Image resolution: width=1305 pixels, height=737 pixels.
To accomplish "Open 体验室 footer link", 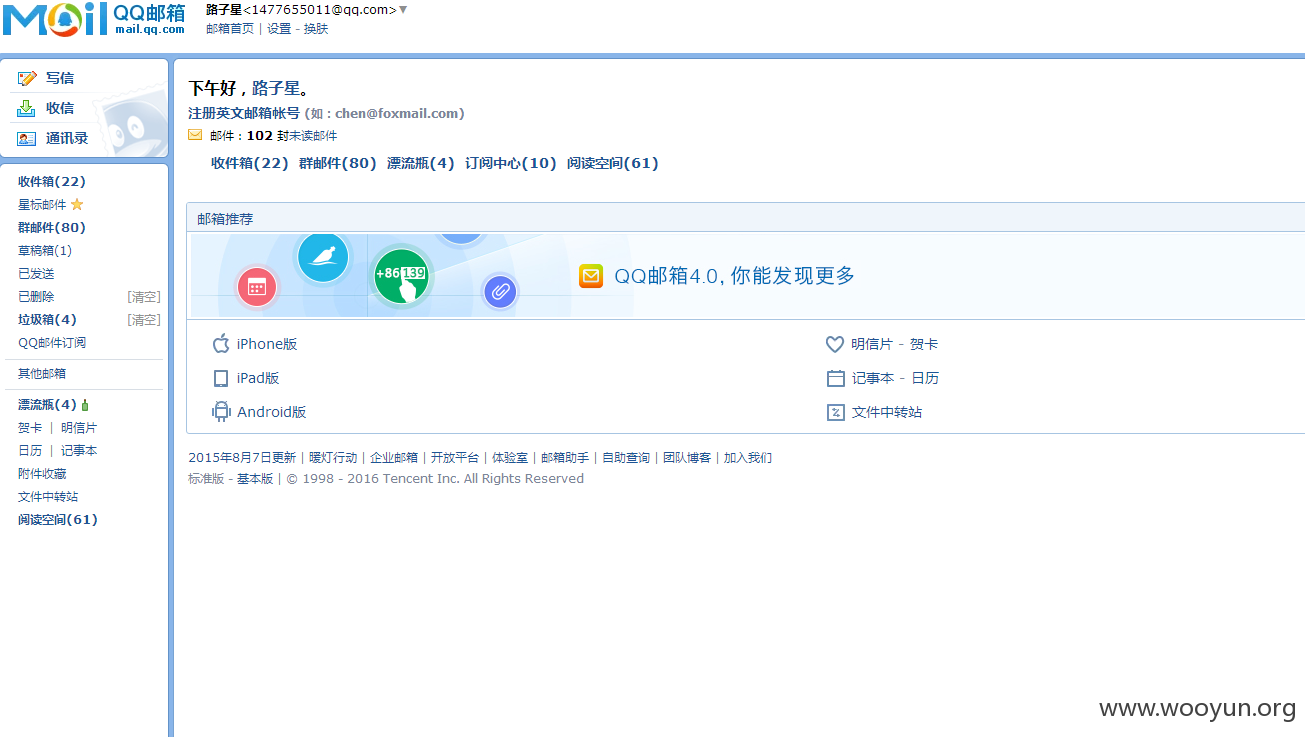I will click(510, 458).
